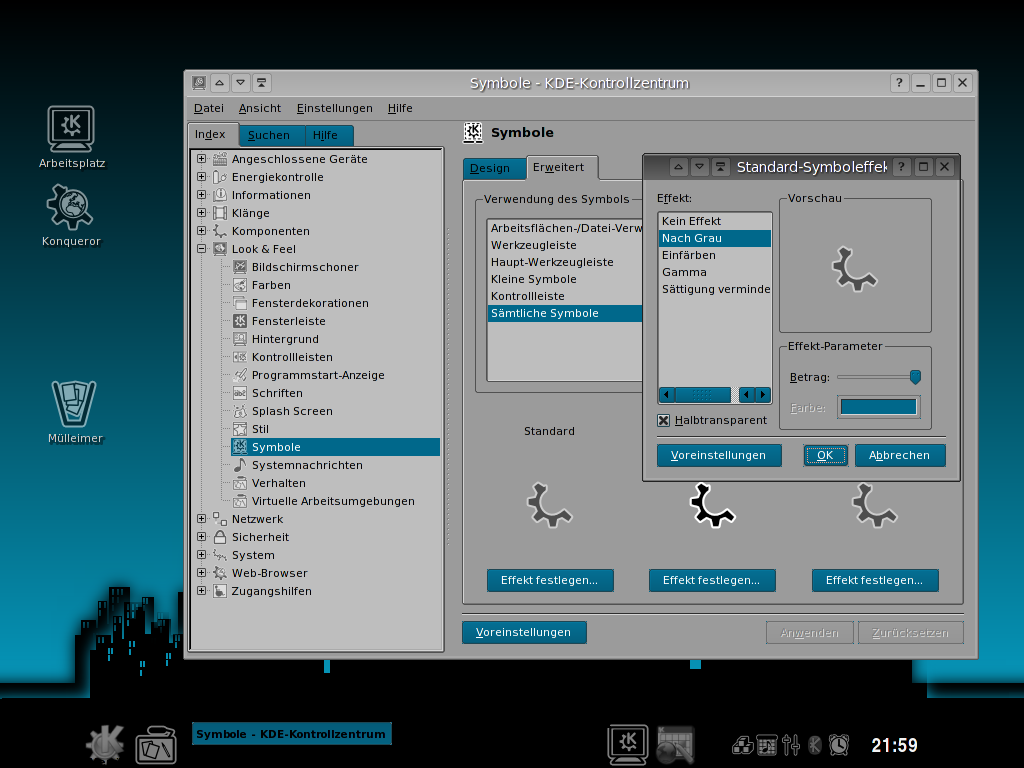Click the panel icon next to the K menu
Image resolution: width=1024 pixels, height=768 pixels.
[156, 745]
